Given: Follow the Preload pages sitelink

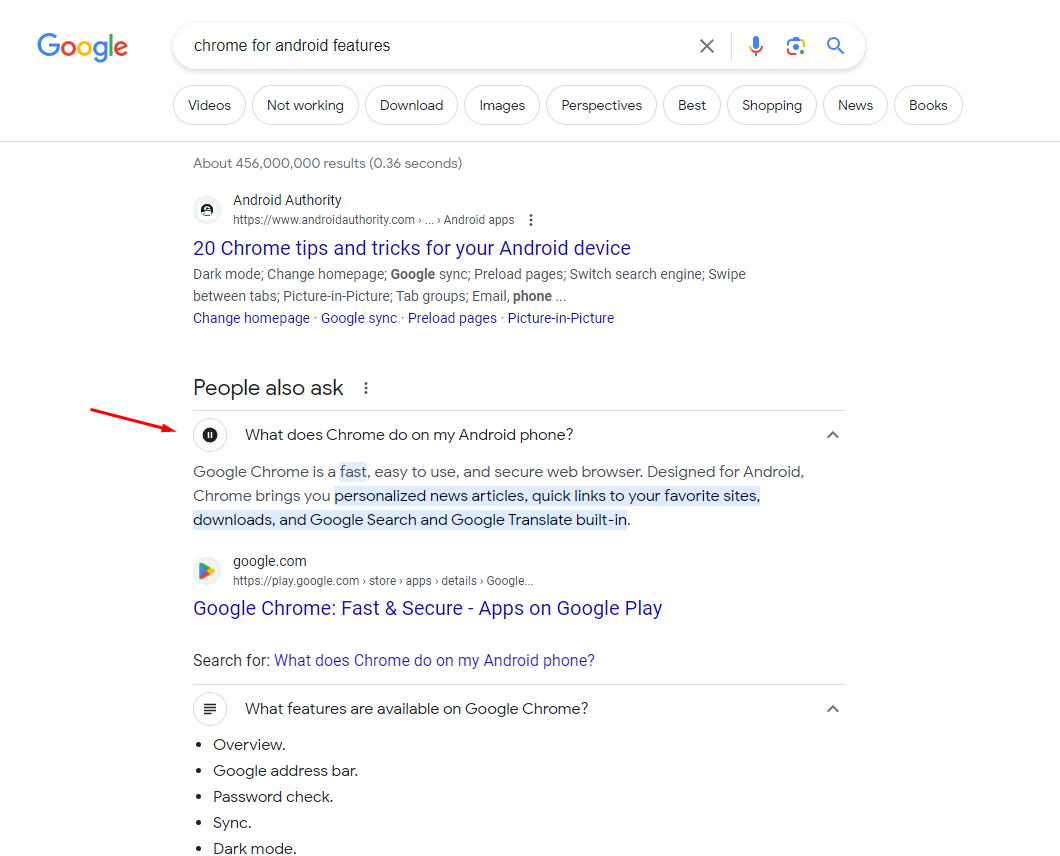Looking at the screenshot, I should 452,318.
